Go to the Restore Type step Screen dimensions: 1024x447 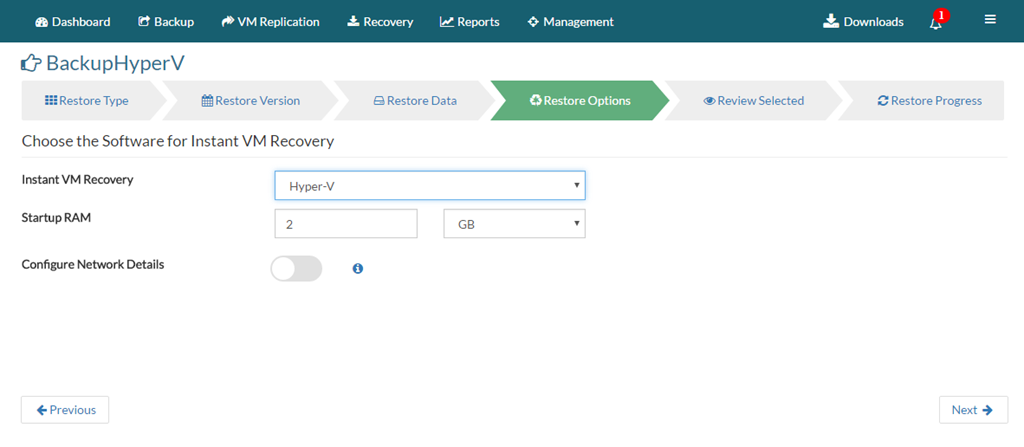(x=87, y=101)
